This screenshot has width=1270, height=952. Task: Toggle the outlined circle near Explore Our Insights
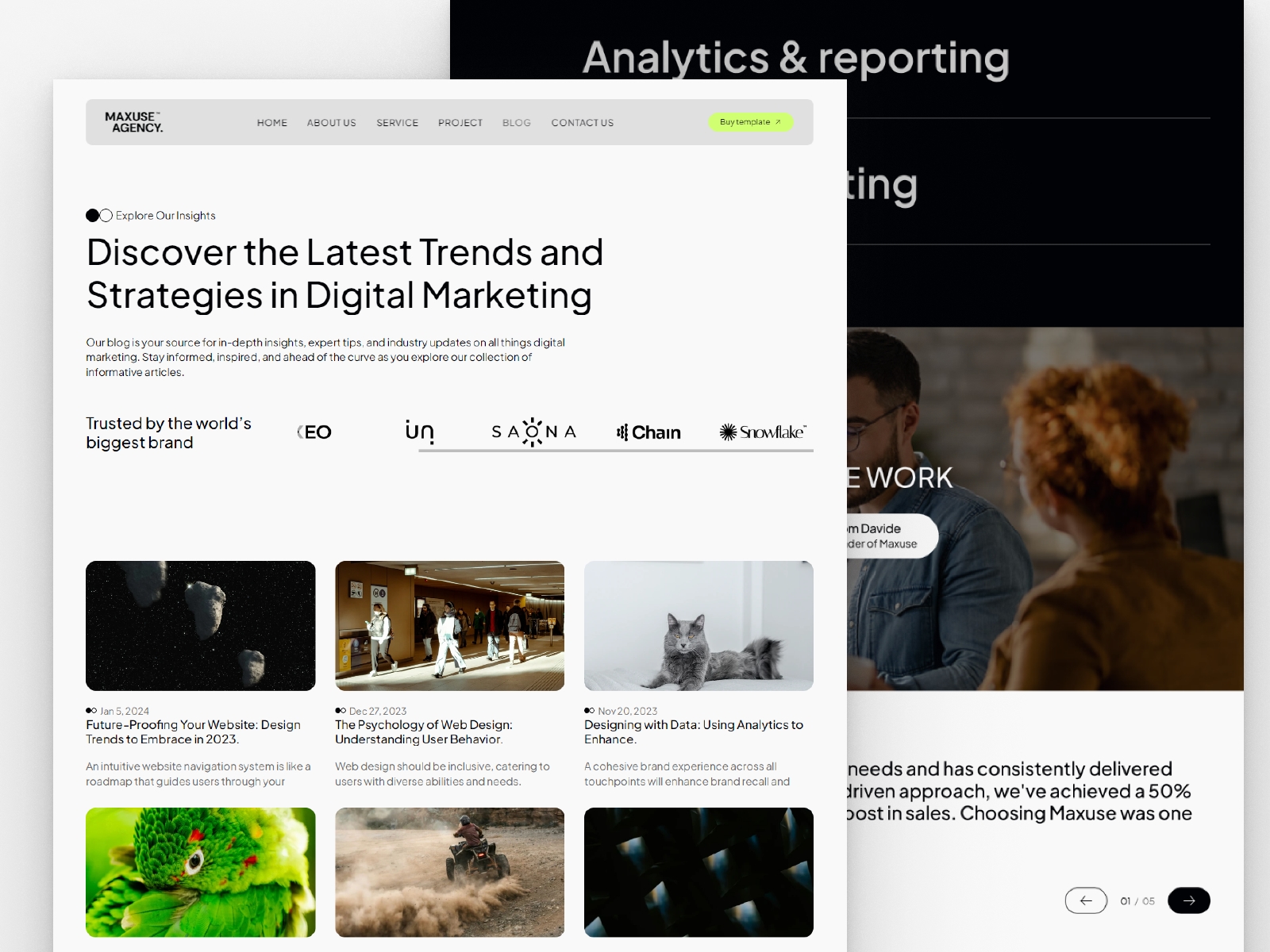104,214
